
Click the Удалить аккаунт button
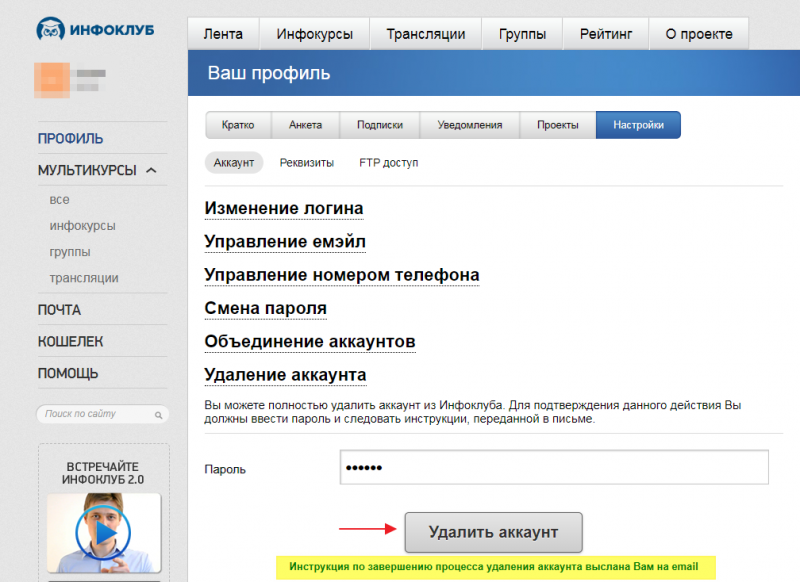click(493, 532)
